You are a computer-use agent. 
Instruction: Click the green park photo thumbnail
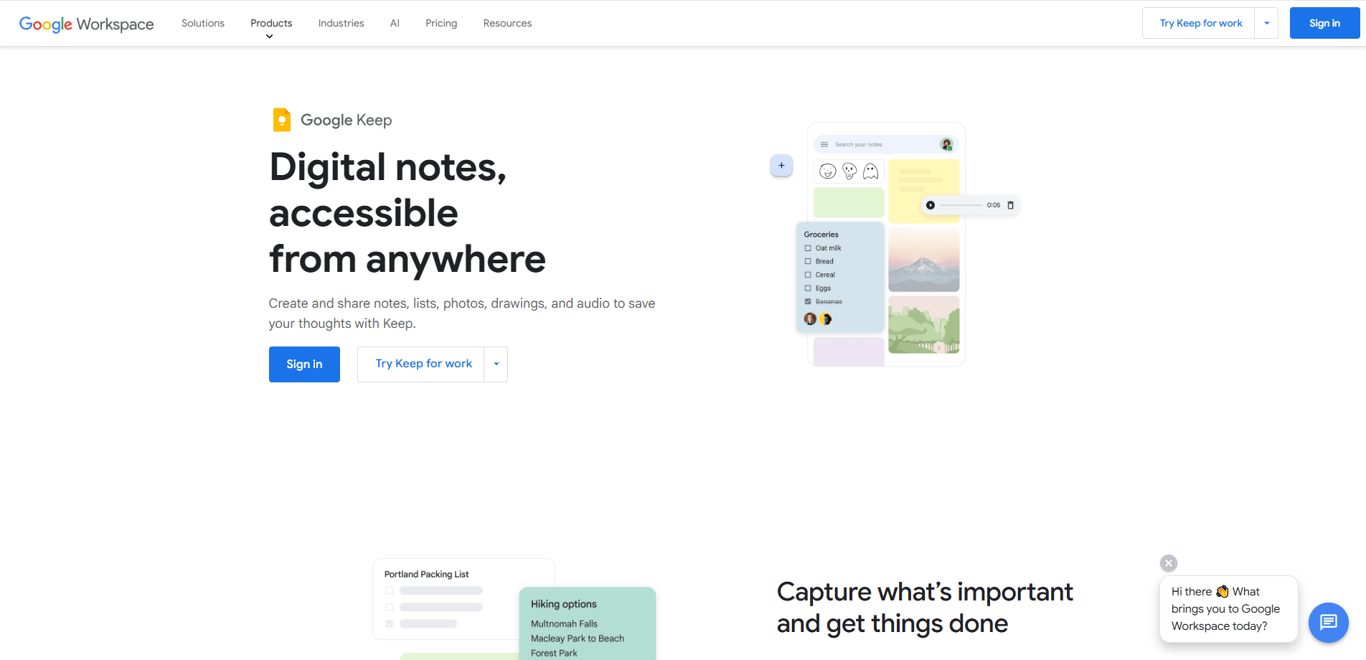coord(924,324)
